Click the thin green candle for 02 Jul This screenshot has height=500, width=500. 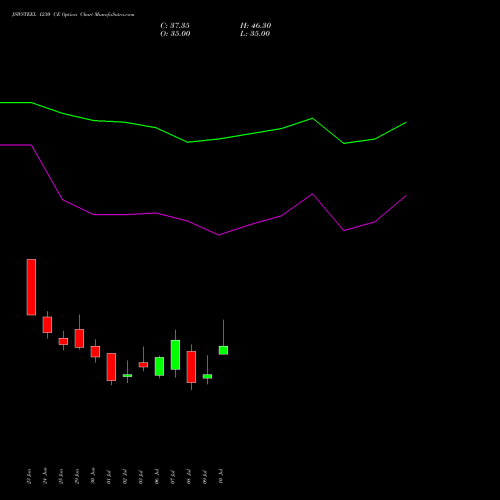(127, 375)
